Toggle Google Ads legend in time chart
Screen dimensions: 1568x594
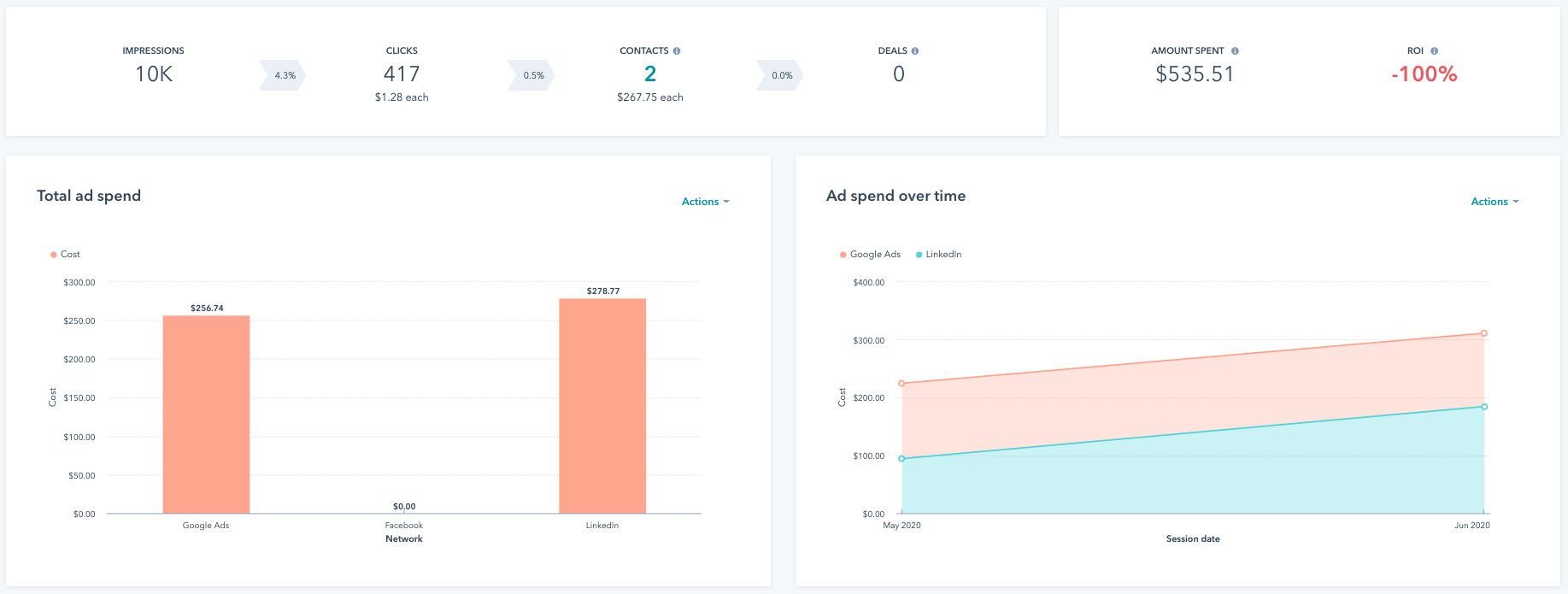[871, 255]
